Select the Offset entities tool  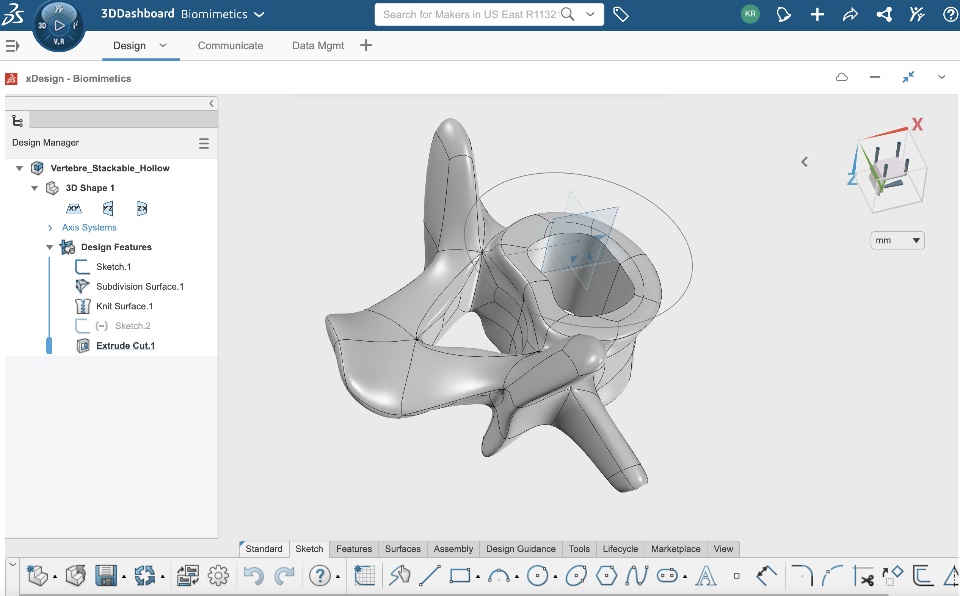923,576
